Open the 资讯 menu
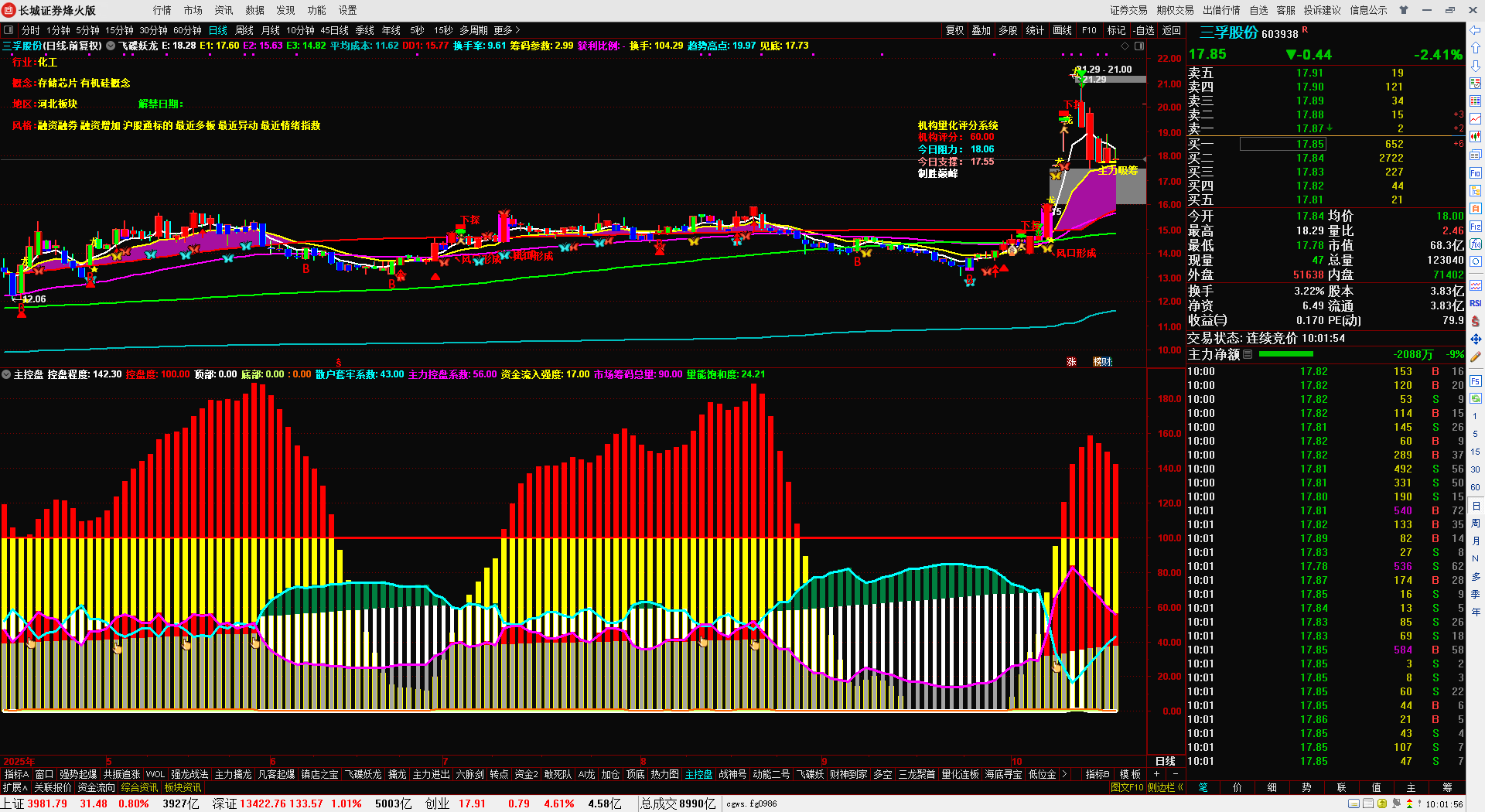Screen dimensions: 1485x812 [224, 10]
